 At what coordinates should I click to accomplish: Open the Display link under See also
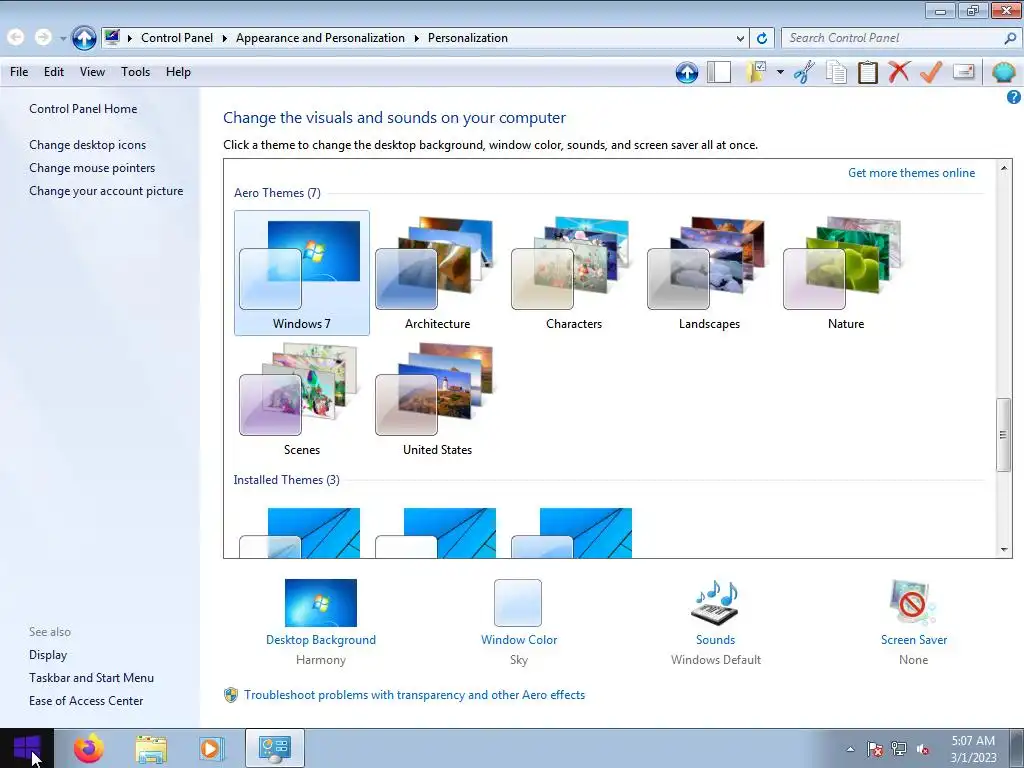(x=48, y=655)
